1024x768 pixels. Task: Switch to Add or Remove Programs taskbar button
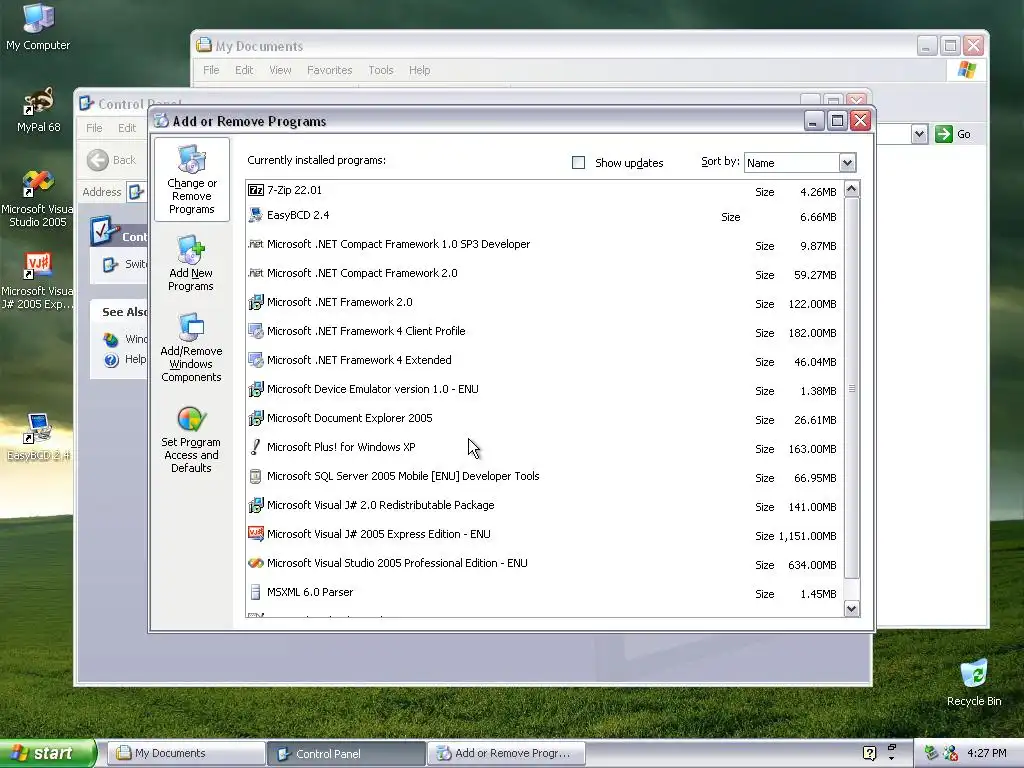(x=507, y=754)
